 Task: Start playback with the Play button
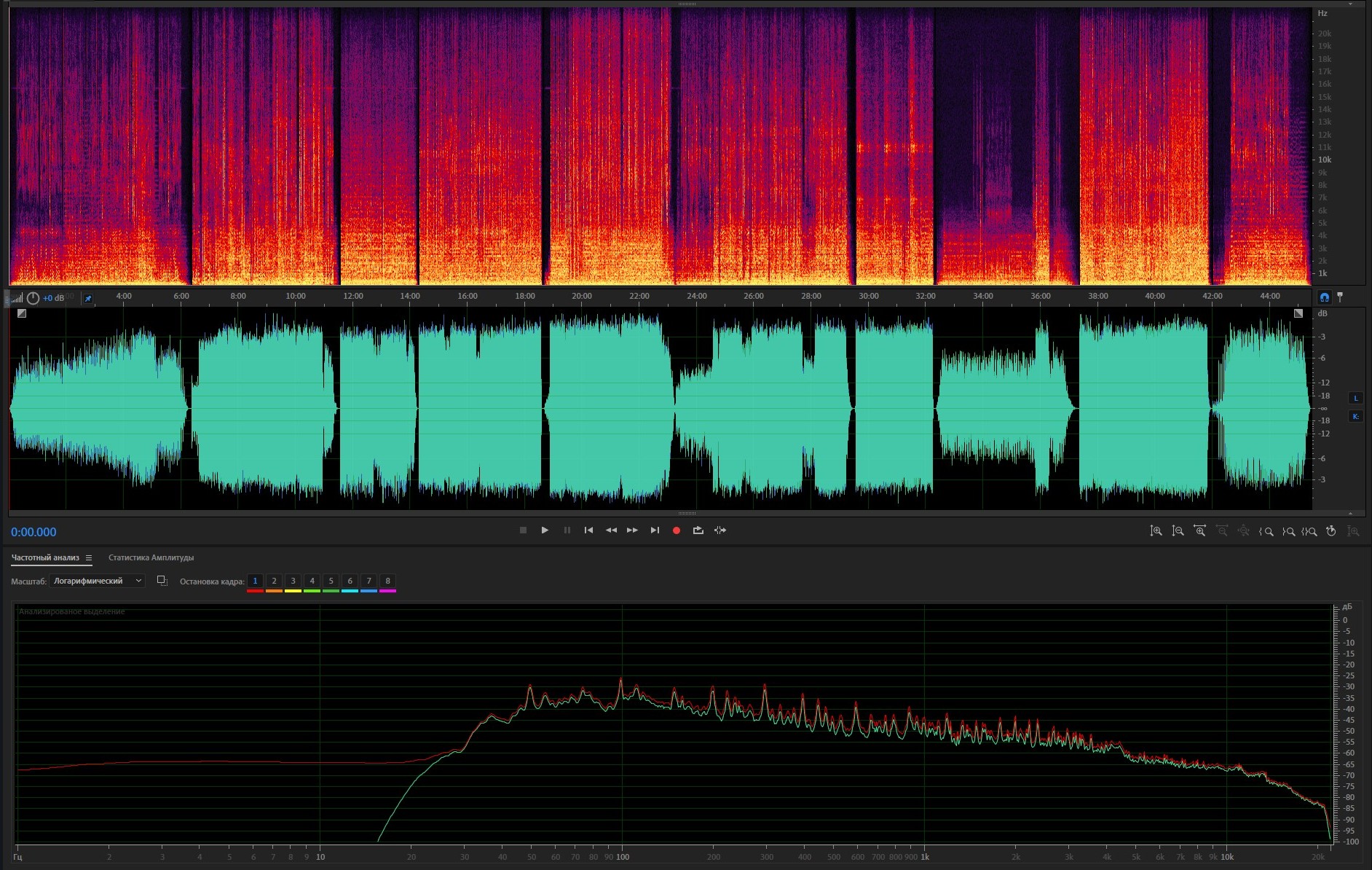tap(545, 530)
